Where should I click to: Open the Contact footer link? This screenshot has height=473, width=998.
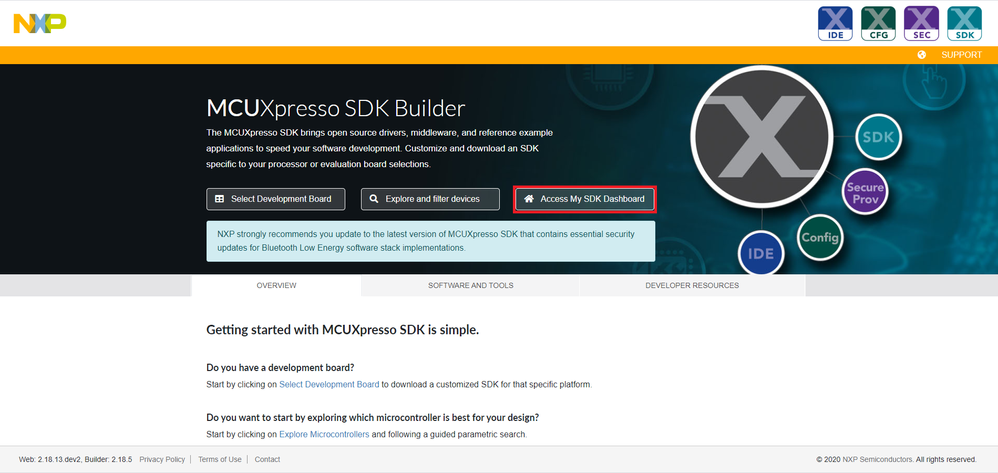click(x=267, y=459)
